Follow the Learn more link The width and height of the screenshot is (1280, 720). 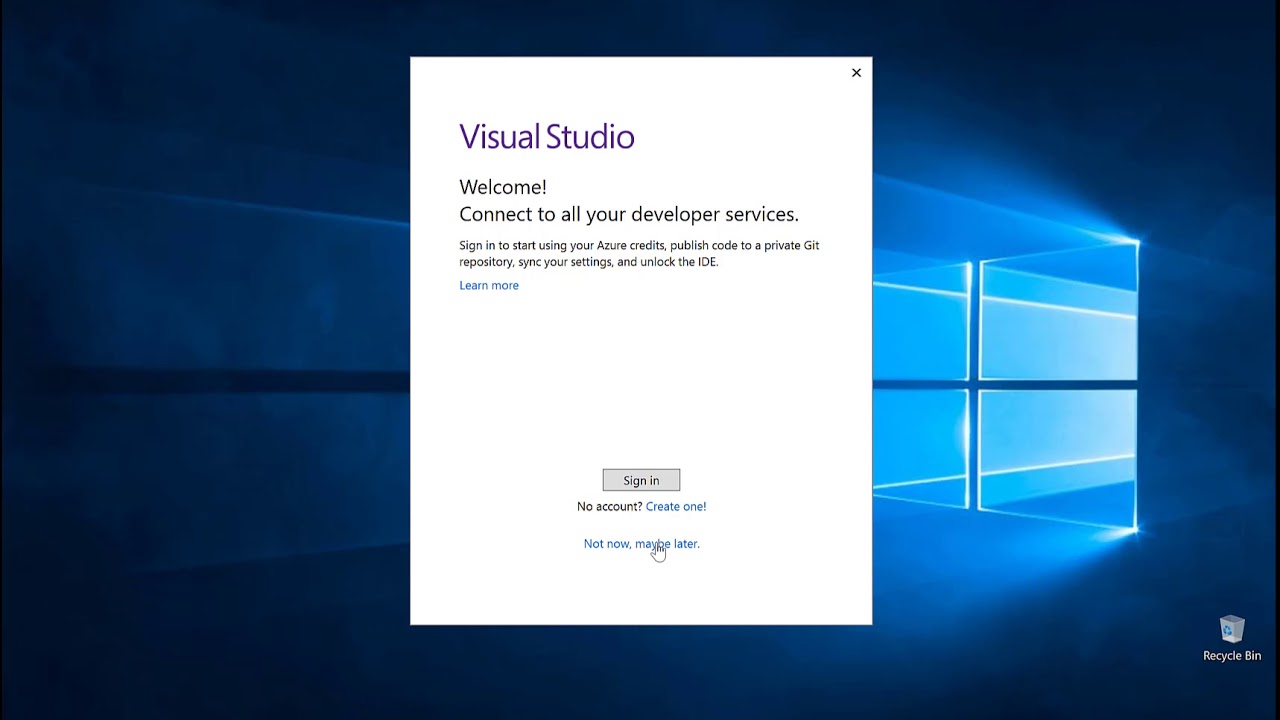[489, 285]
